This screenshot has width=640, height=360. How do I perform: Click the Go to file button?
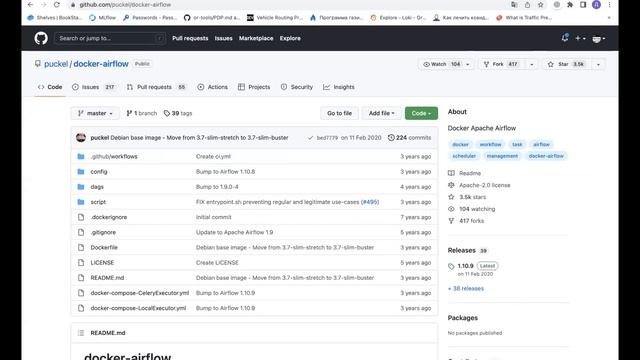pos(339,113)
